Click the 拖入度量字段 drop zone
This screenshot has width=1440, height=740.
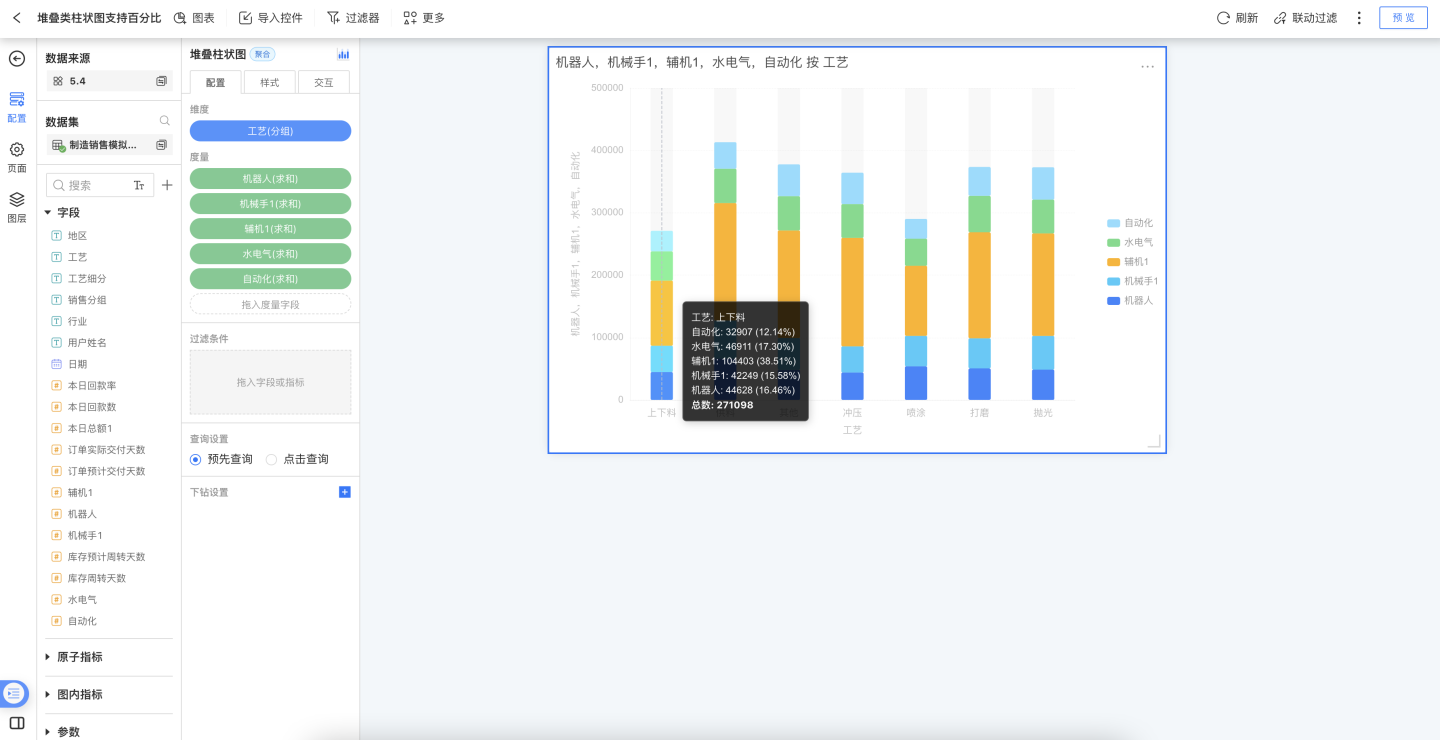pyautogui.click(x=270, y=304)
